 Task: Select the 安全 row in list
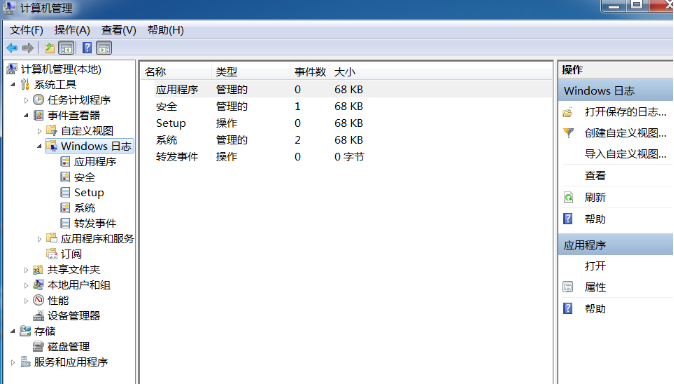[346, 106]
